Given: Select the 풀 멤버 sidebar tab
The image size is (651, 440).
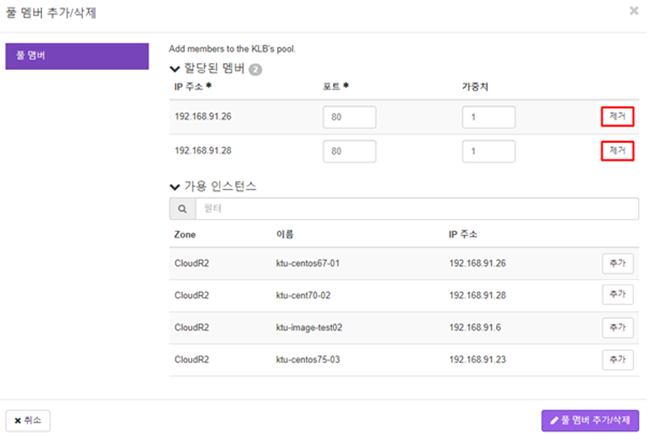Looking at the screenshot, I should 77,56.
